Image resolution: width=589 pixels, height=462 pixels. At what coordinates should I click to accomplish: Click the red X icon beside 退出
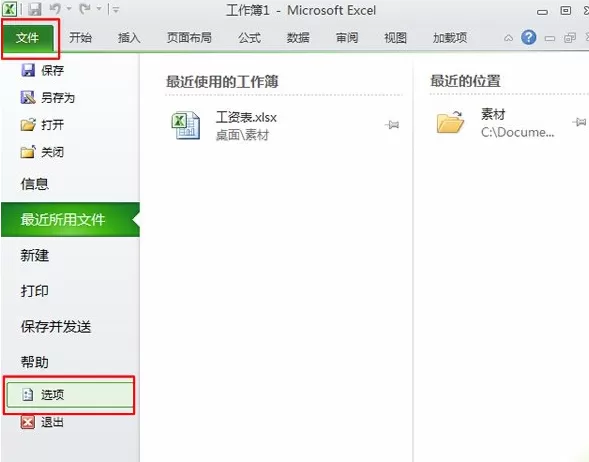coord(28,423)
